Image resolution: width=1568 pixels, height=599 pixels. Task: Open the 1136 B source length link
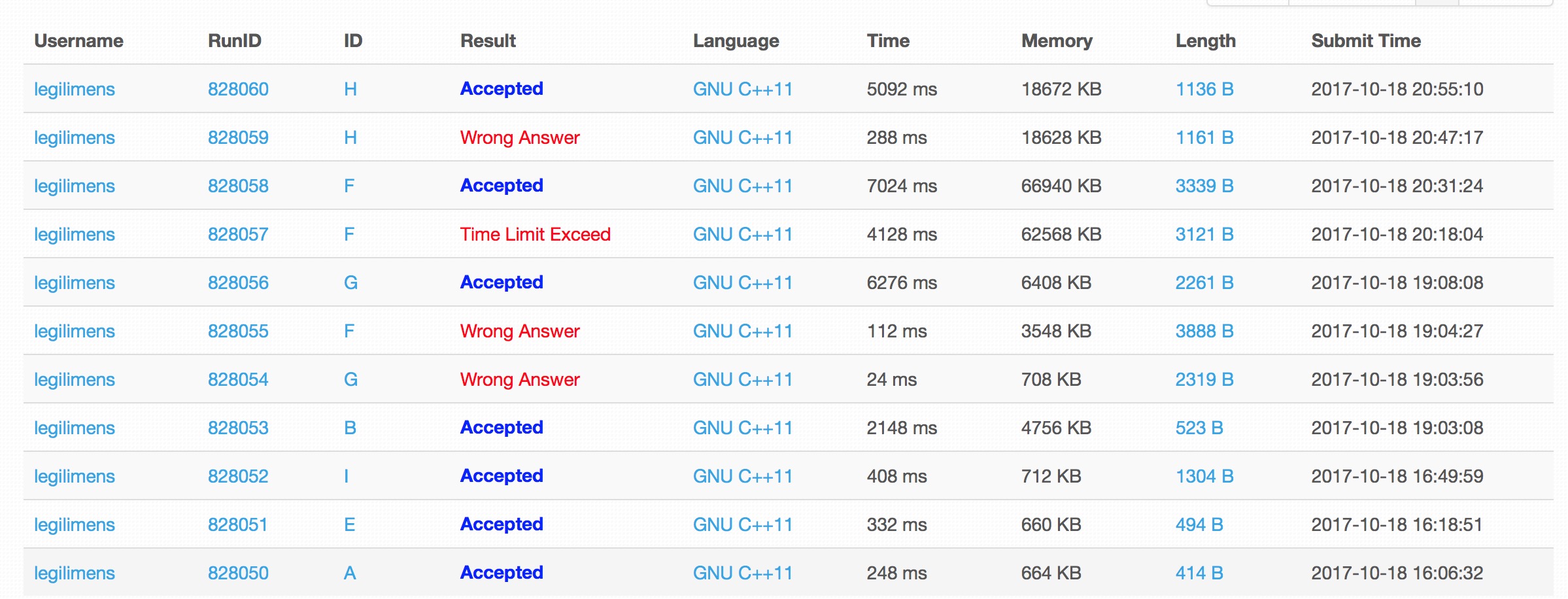click(1204, 89)
